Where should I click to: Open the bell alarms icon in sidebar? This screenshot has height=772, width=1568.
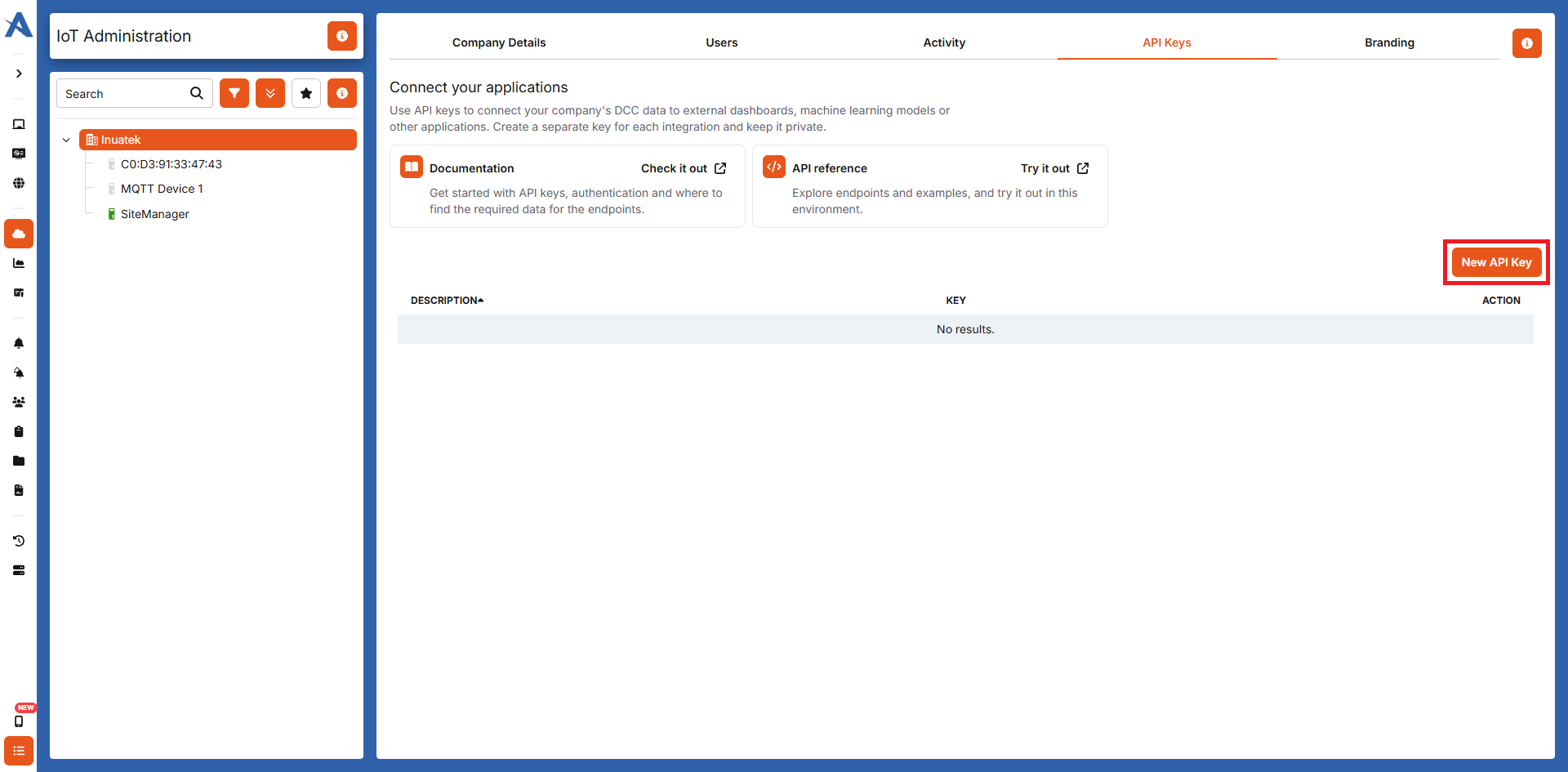click(19, 343)
